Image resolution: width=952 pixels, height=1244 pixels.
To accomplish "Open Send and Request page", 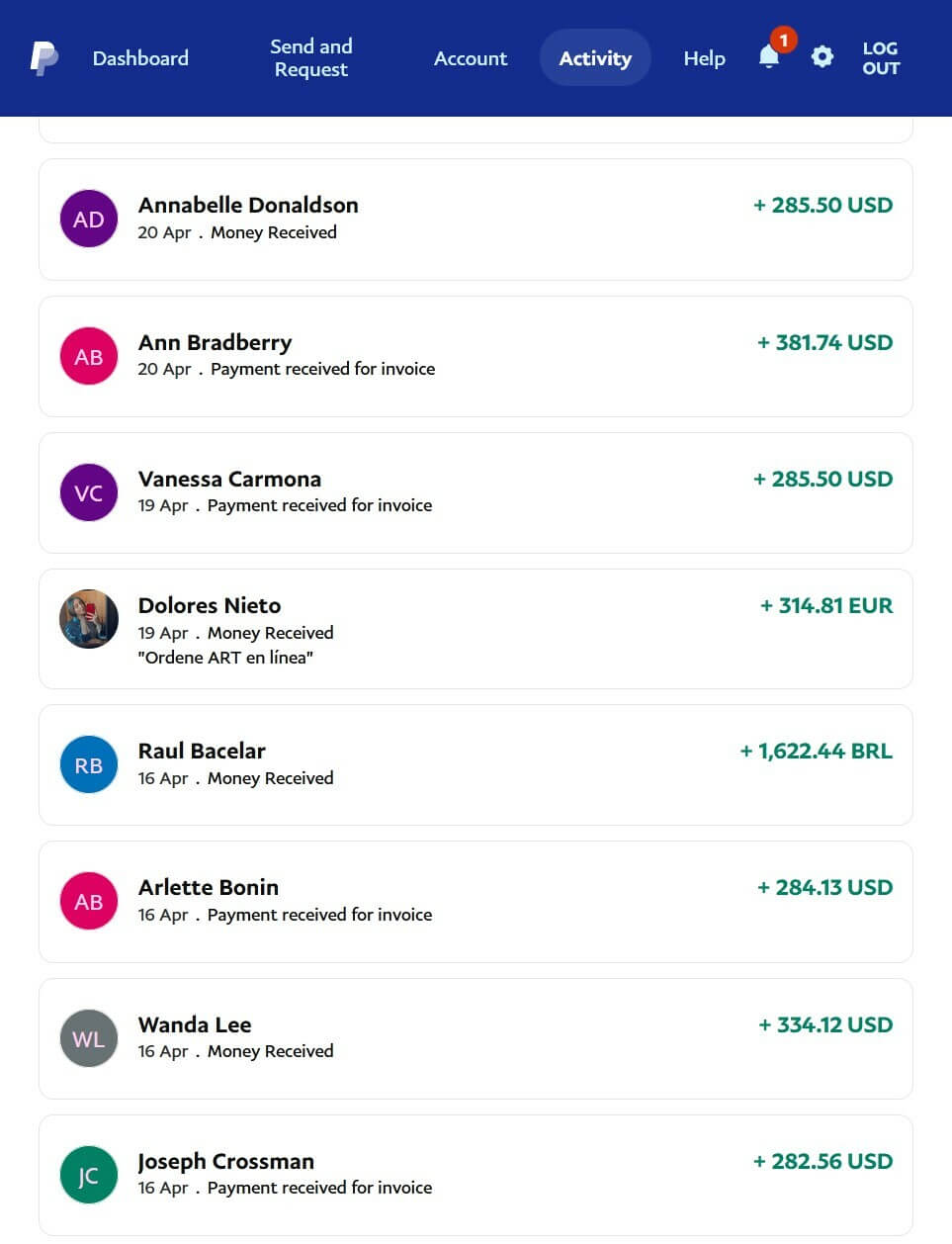I will (311, 58).
